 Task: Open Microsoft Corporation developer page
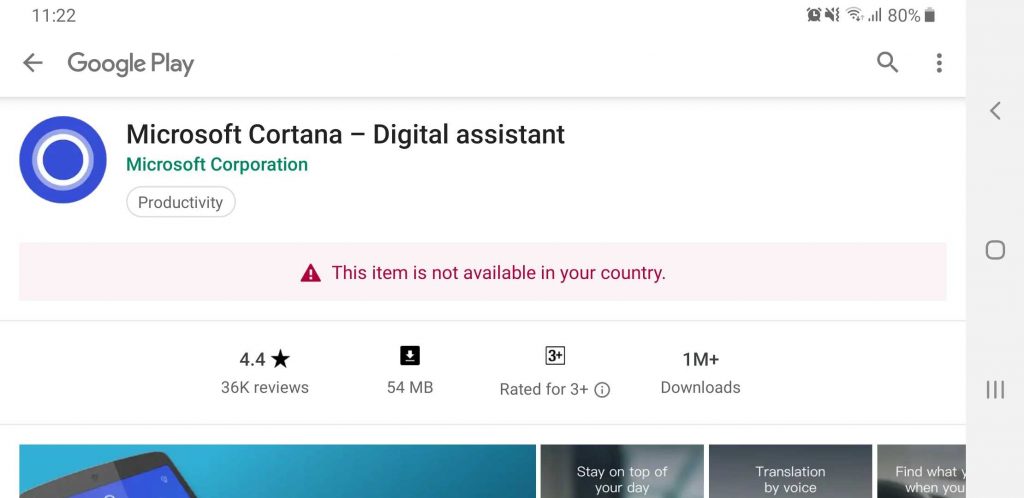click(217, 164)
